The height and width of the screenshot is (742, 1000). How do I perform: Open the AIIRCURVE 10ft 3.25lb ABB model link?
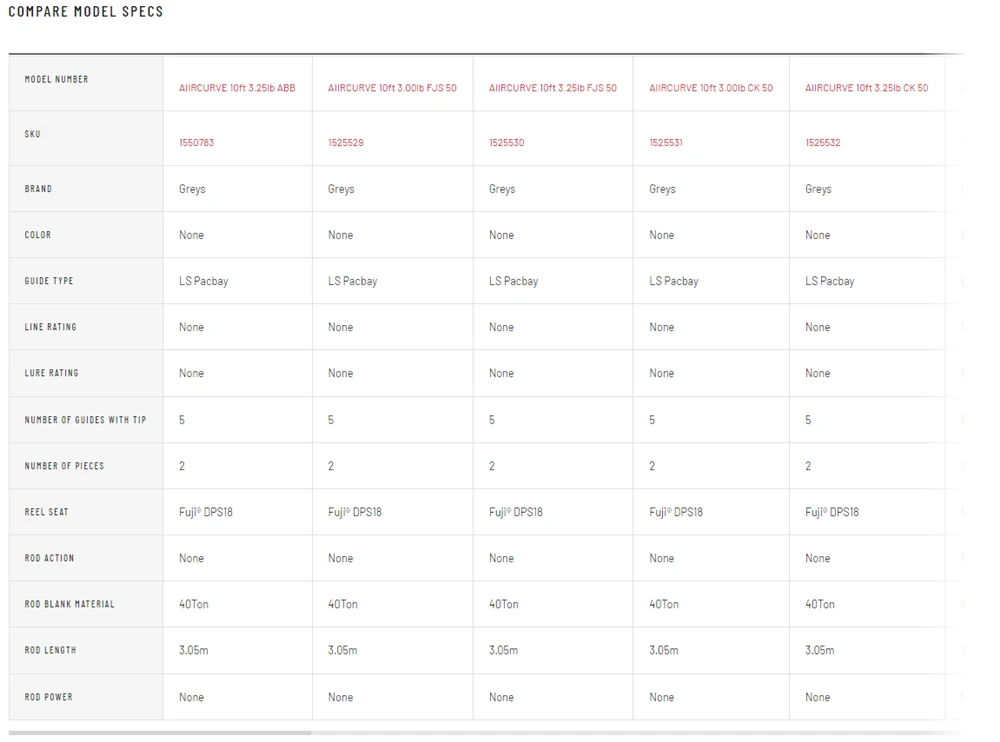(237, 88)
